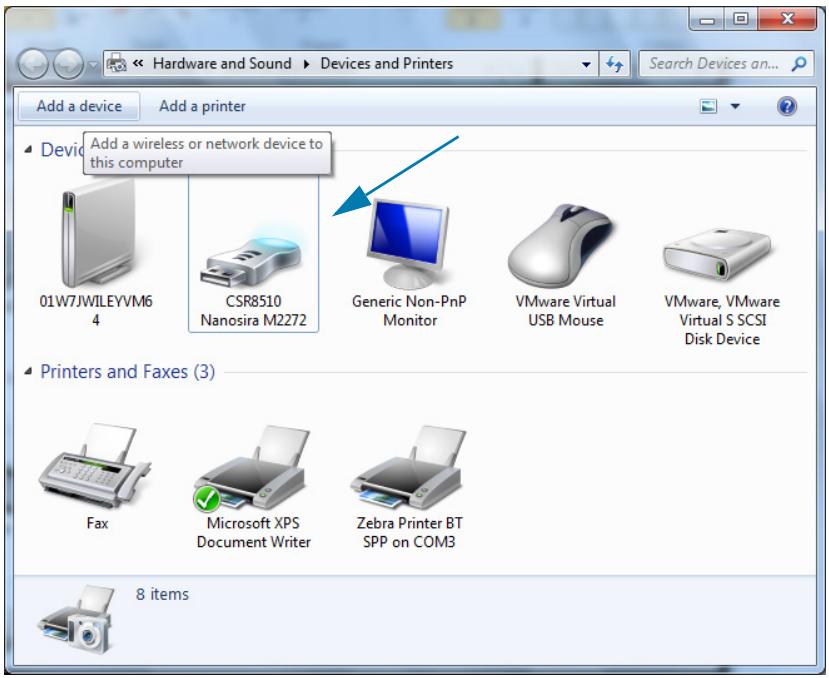
Task: Select the VMware Virtual USB Mouse icon
Action: point(563,246)
